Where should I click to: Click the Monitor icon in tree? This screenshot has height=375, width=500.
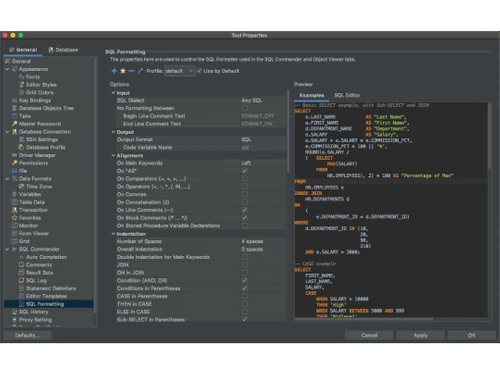(x=14, y=226)
